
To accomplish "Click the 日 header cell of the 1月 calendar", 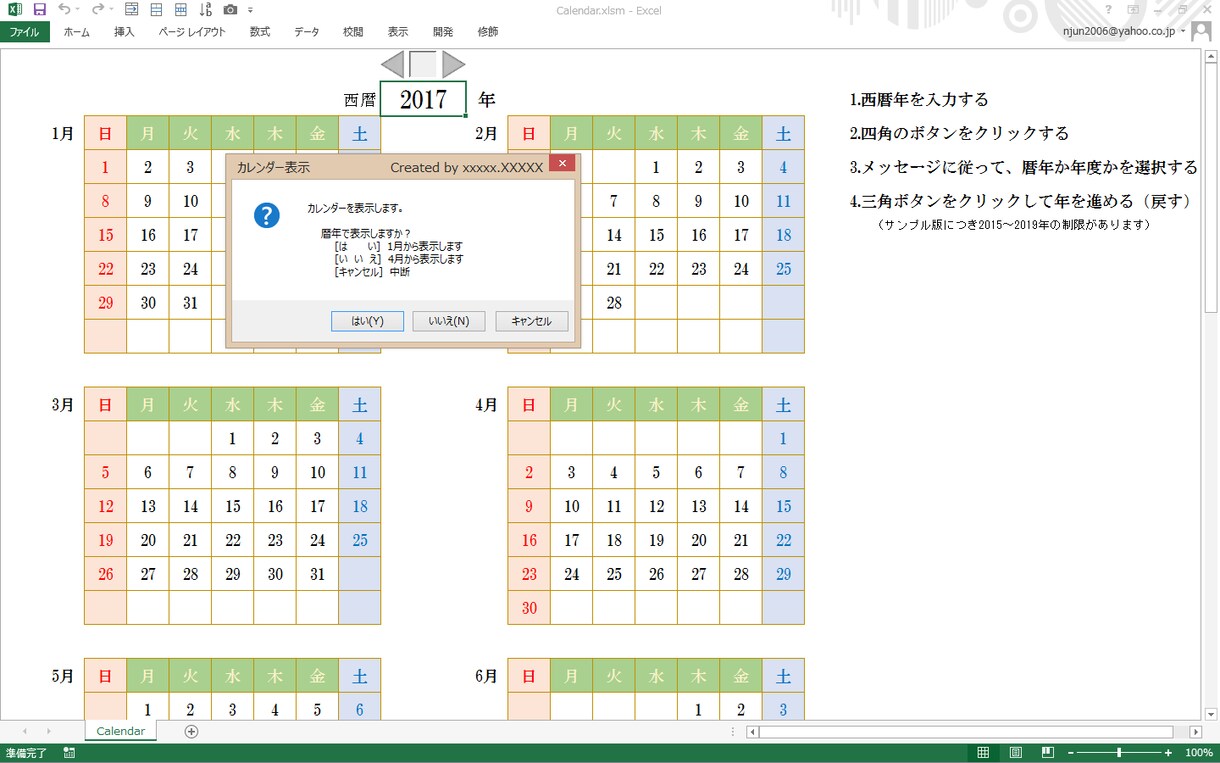I will 105,134.
